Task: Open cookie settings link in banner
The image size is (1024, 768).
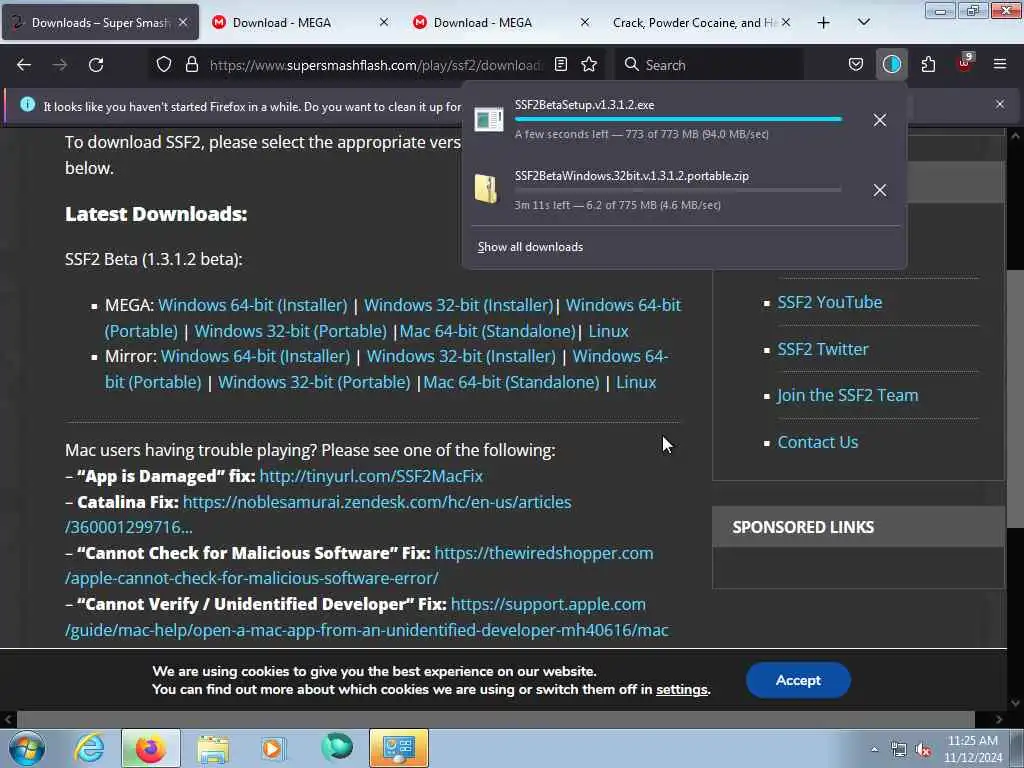Action: tap(682, 690)
